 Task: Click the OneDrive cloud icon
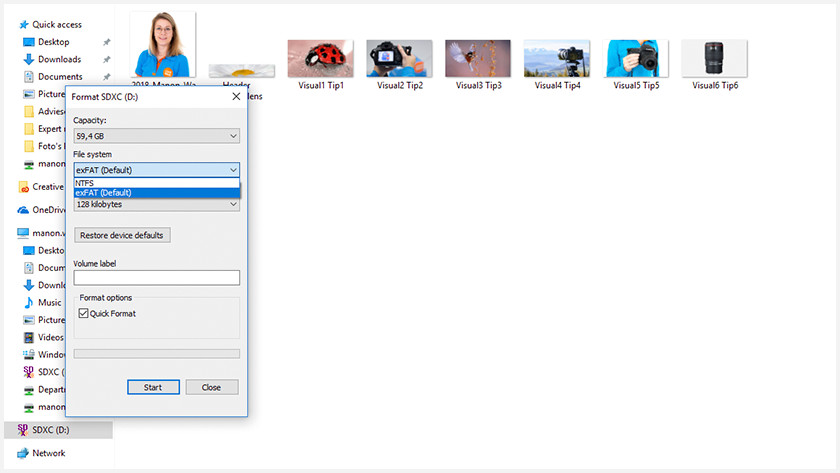pyautogui.click(x=23, y=210)
